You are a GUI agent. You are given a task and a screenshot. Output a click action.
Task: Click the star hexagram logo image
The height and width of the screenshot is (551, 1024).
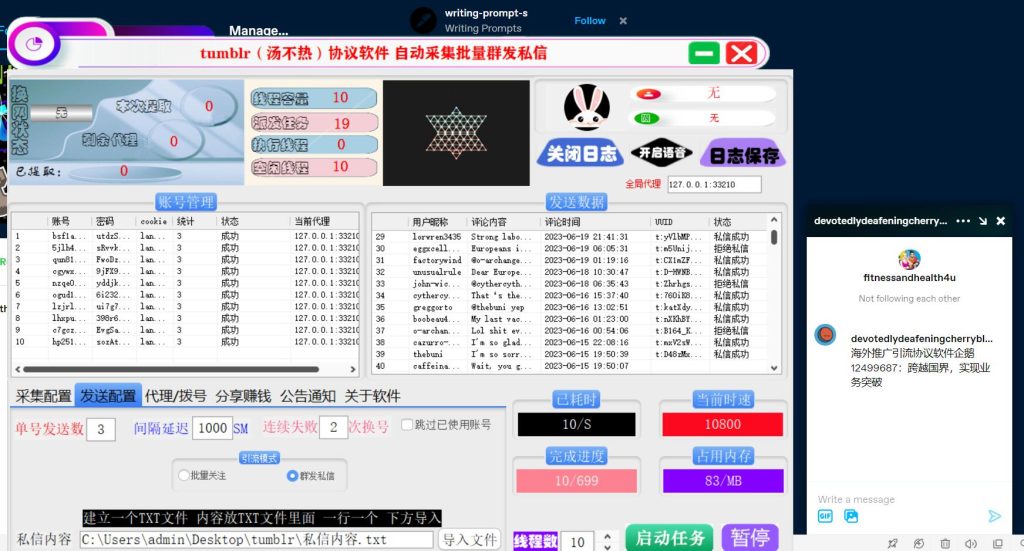coord(456,132)
